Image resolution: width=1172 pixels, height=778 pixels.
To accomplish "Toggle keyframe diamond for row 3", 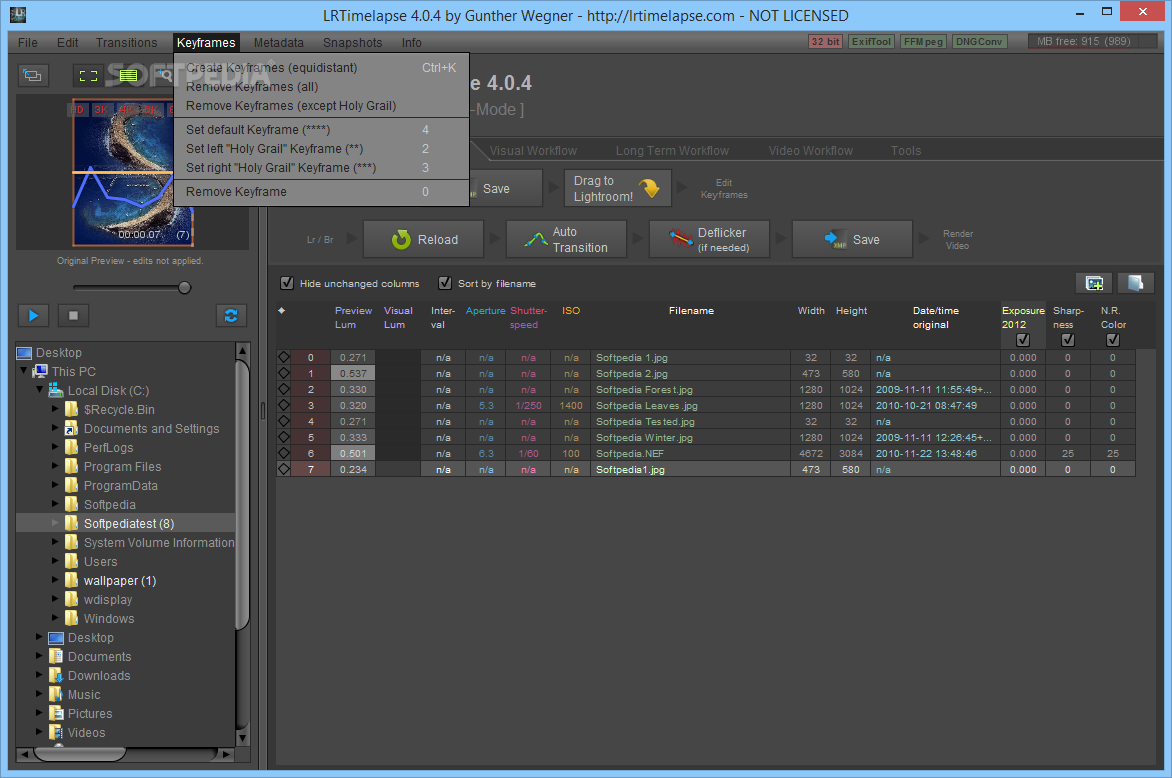I will 284,405.
